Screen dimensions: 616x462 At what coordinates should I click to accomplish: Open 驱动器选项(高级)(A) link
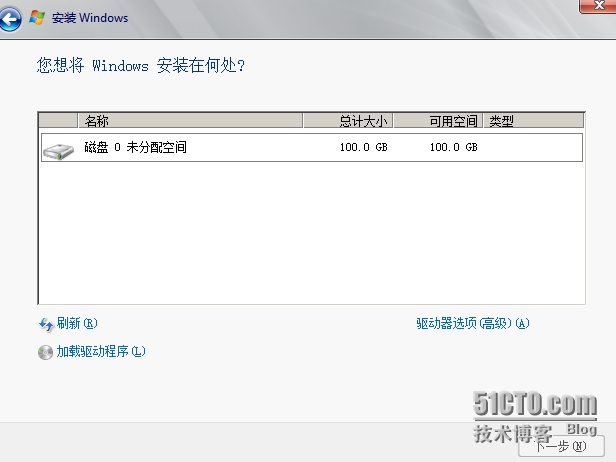point(473,323)
